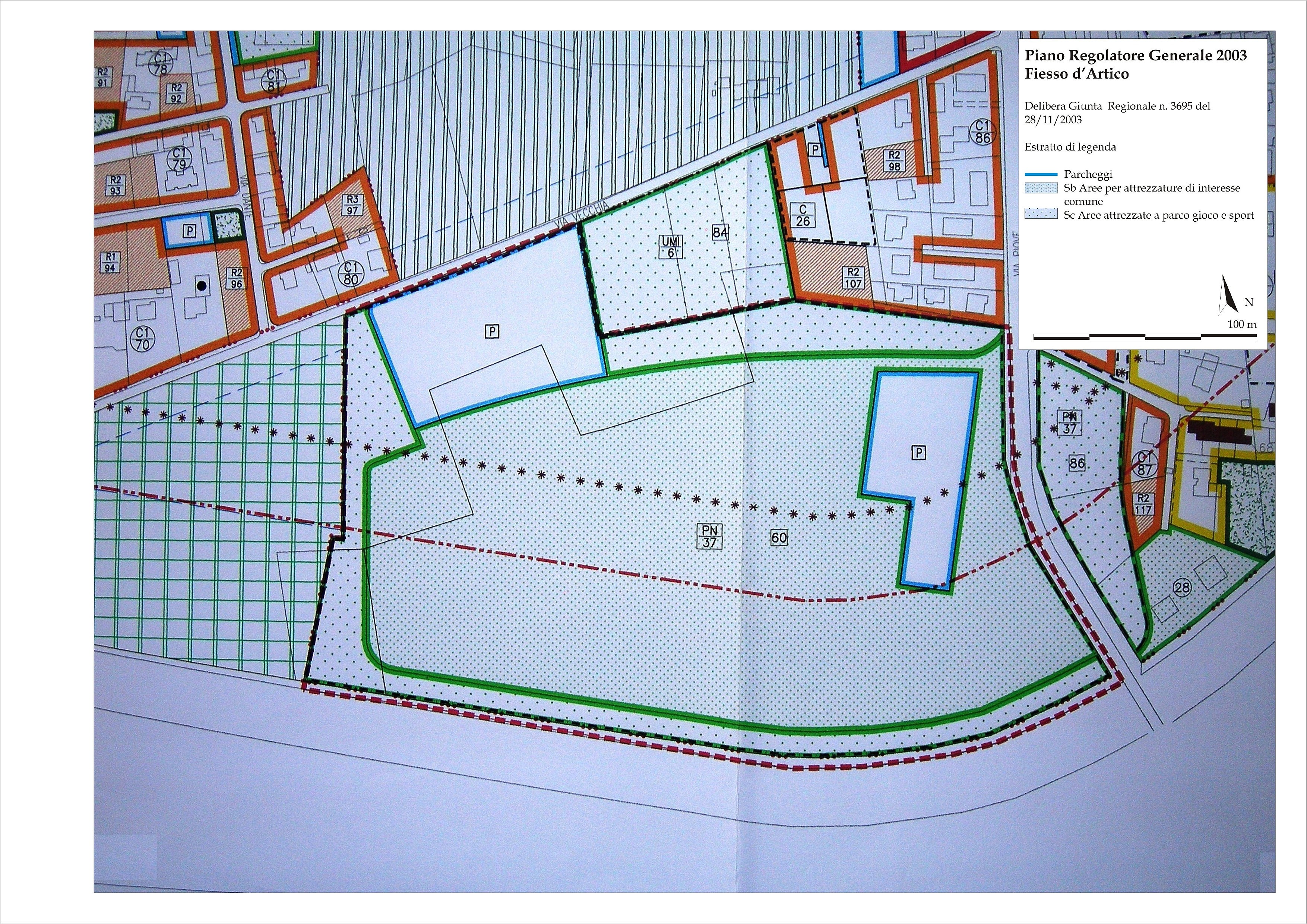1307x924 pixels.
Task: Click the 'R1 94' zone label
Action: point(110,262)
